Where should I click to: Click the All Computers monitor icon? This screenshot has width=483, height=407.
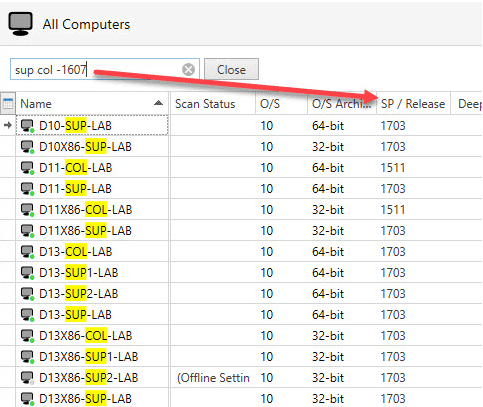tap(21, 24)
